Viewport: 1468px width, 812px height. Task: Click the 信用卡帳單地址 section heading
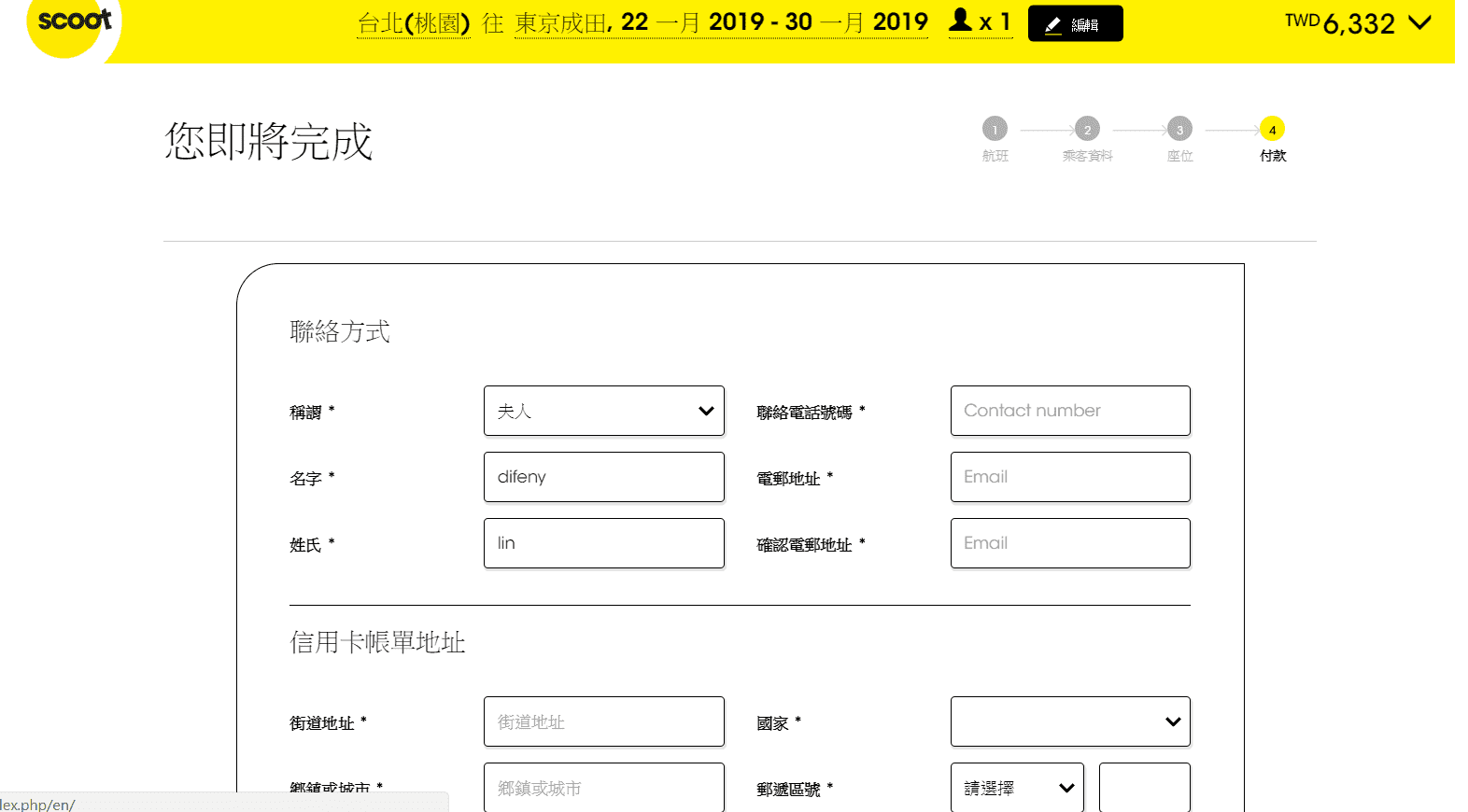(377, 642)
